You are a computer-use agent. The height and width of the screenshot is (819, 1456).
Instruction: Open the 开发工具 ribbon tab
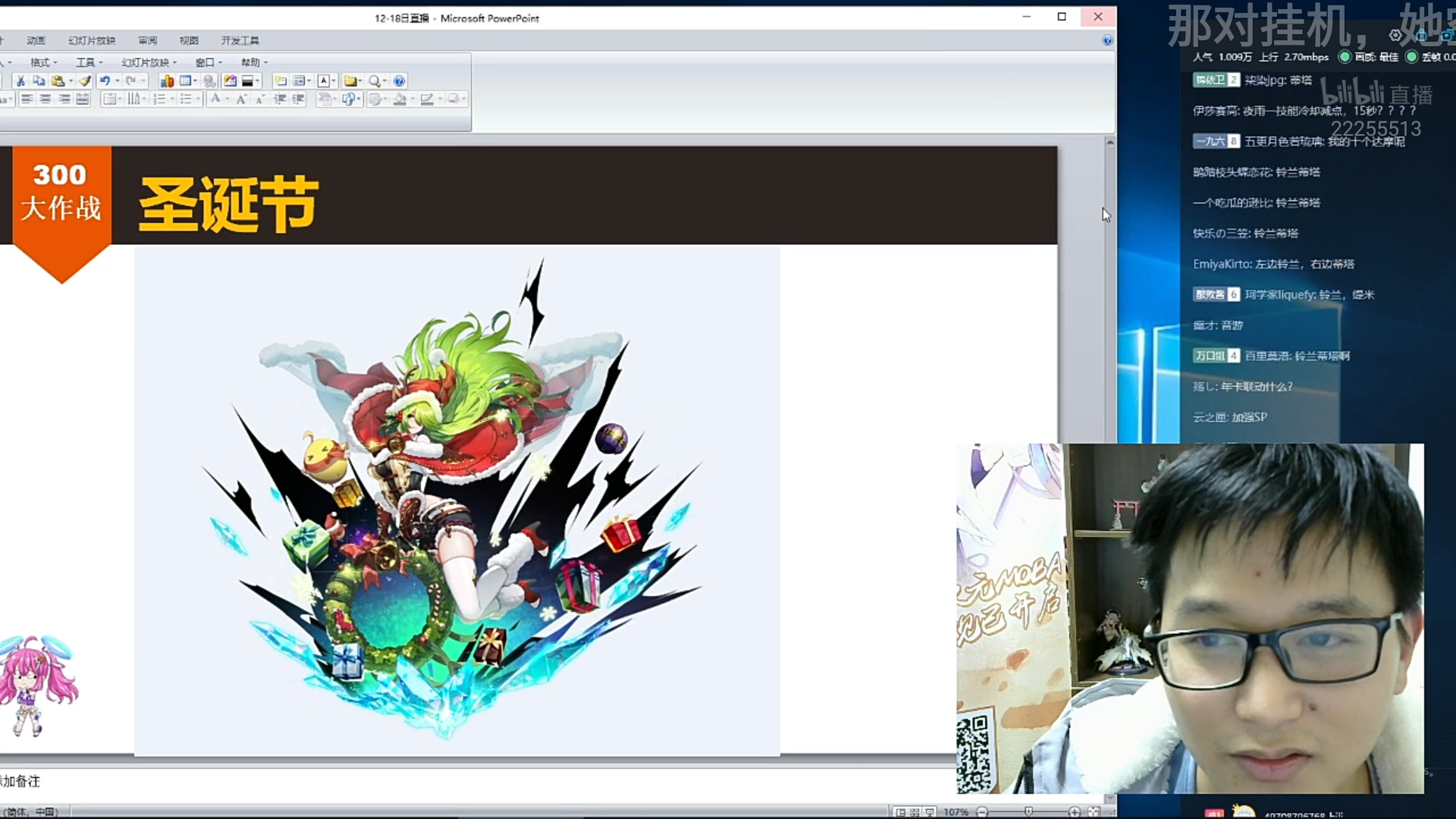(240, 40)
